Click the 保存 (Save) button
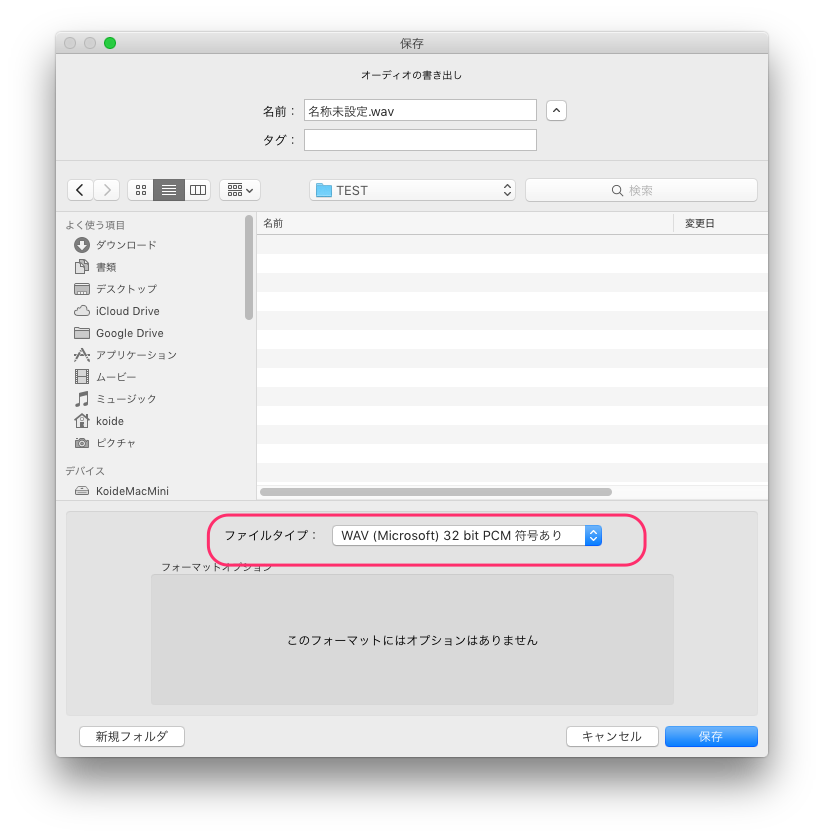This screenshot has height=837, width=824. coord(711,736)
